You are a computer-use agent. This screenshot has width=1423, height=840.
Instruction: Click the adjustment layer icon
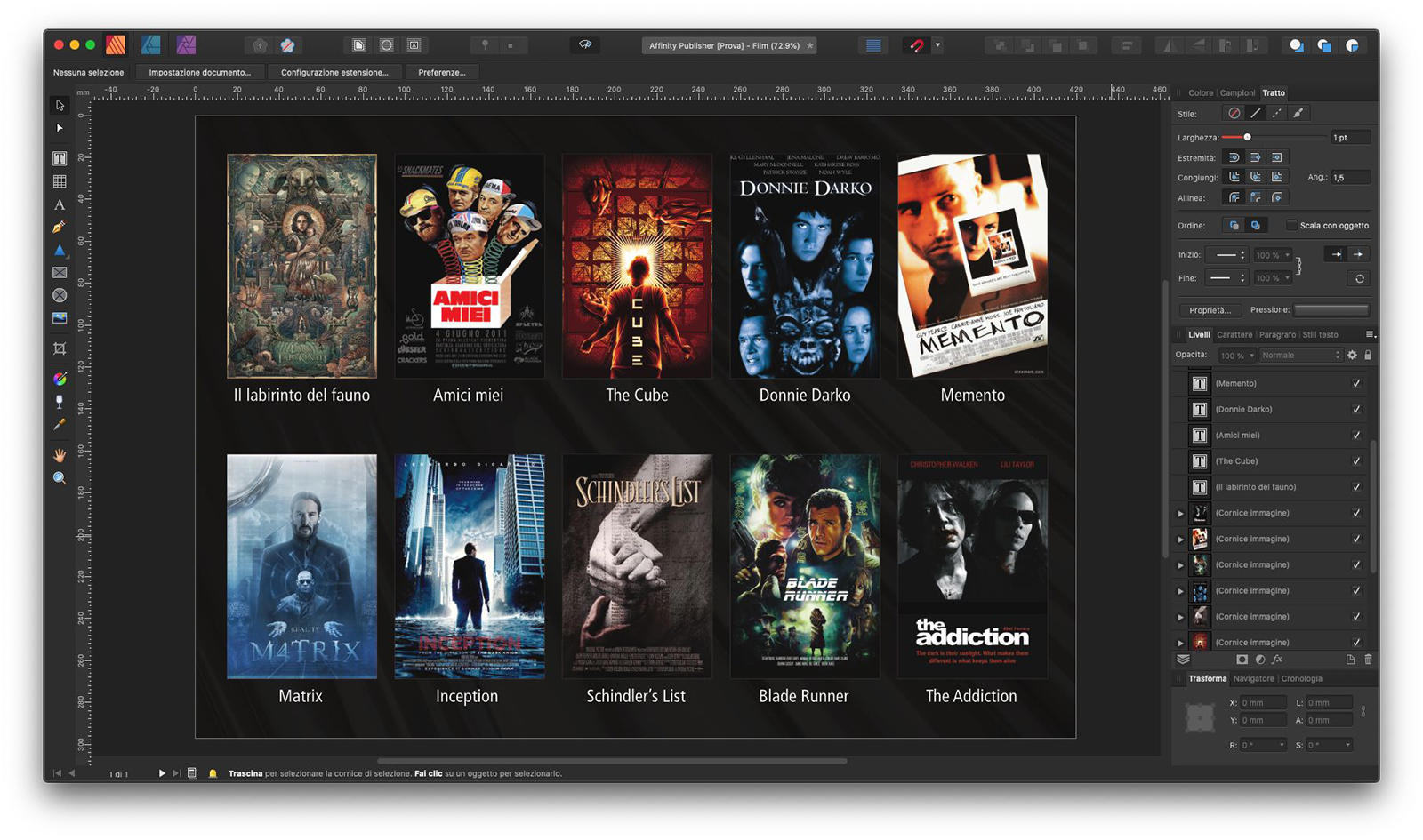click(x=1259, y=660)
